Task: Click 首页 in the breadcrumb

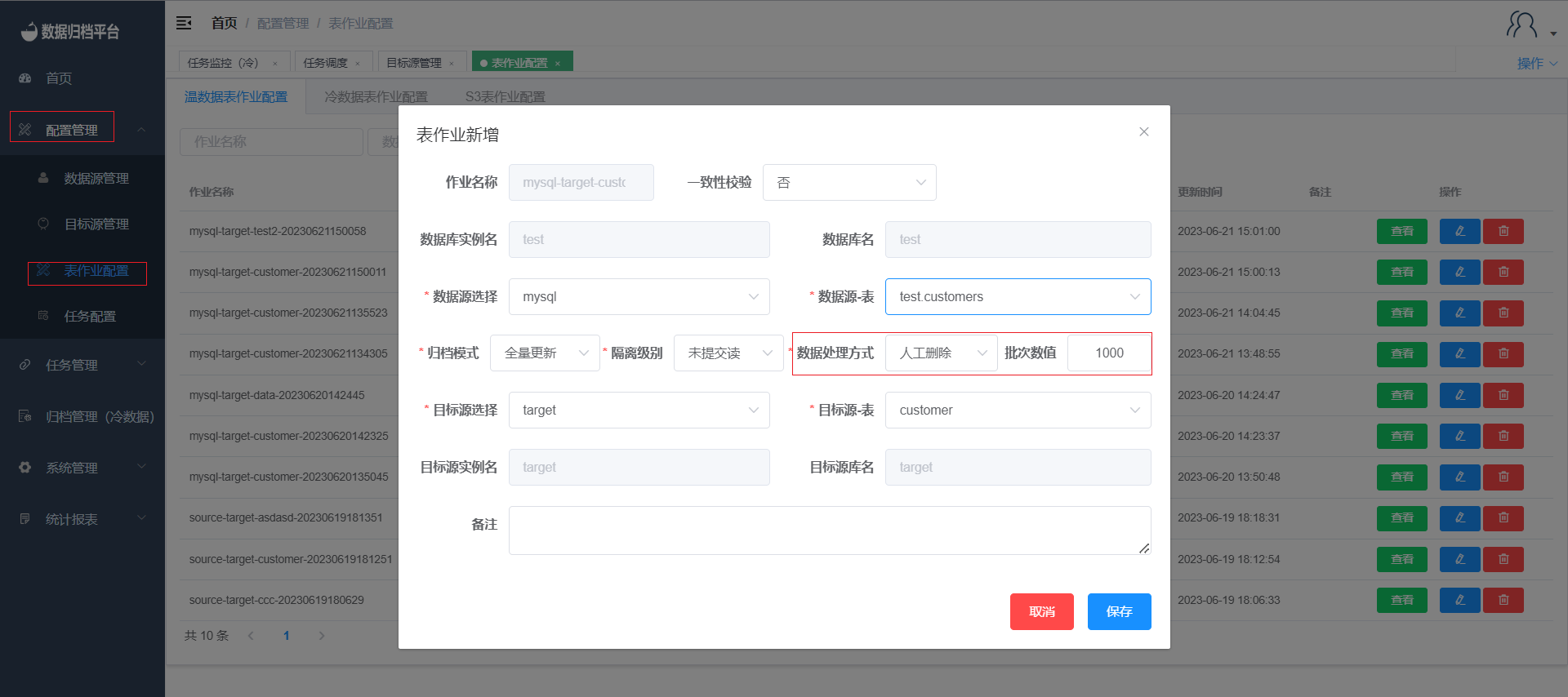Action: click(224, 24)
